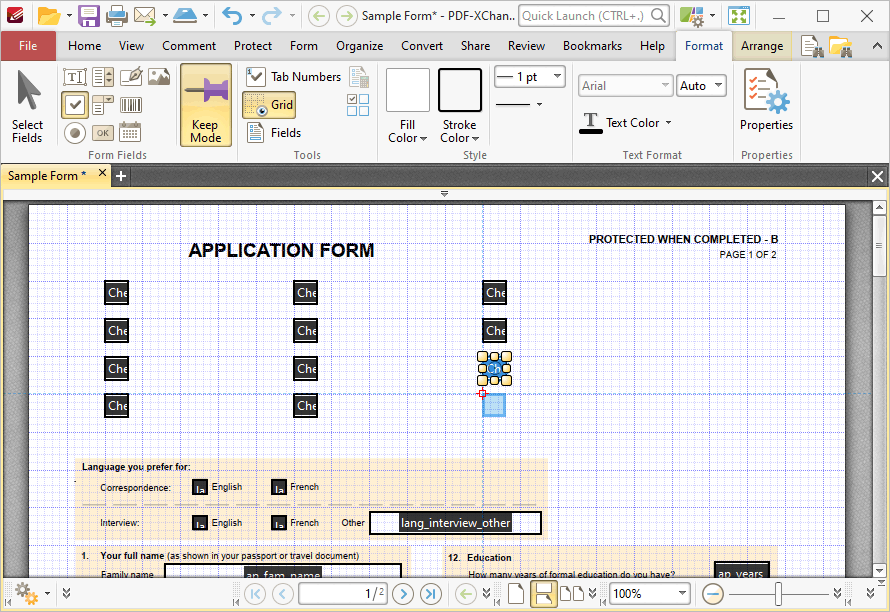
Task: Switch to the Comment tab
Action: (x=189, y=46)
